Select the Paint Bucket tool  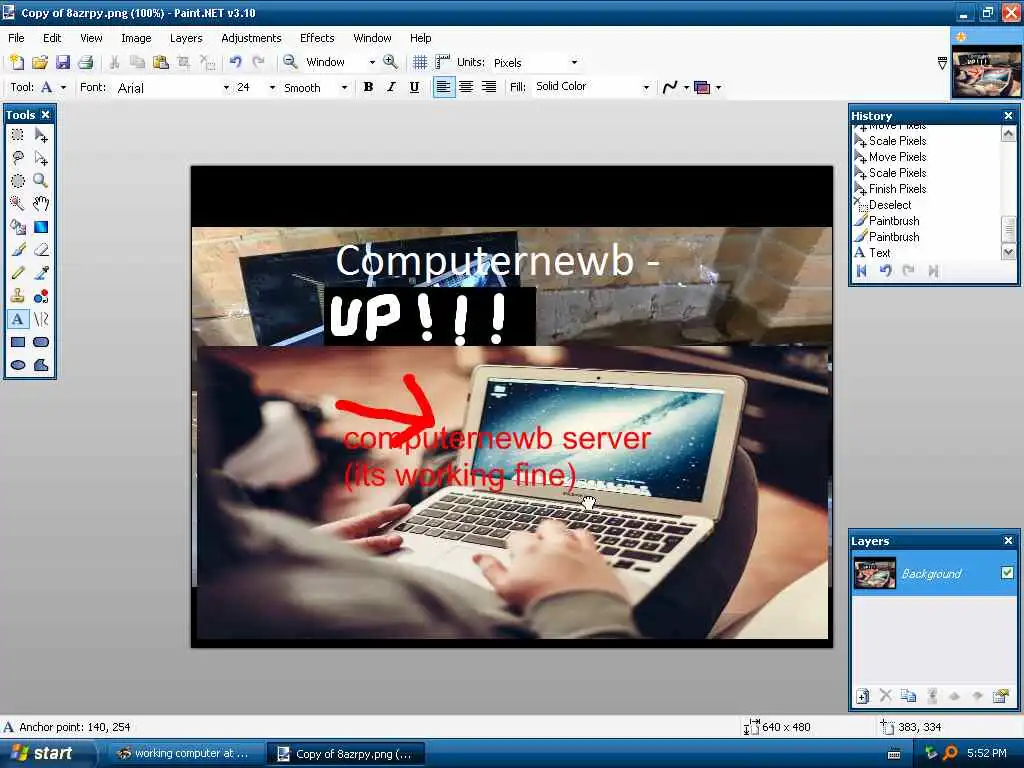tap(18, 227)
